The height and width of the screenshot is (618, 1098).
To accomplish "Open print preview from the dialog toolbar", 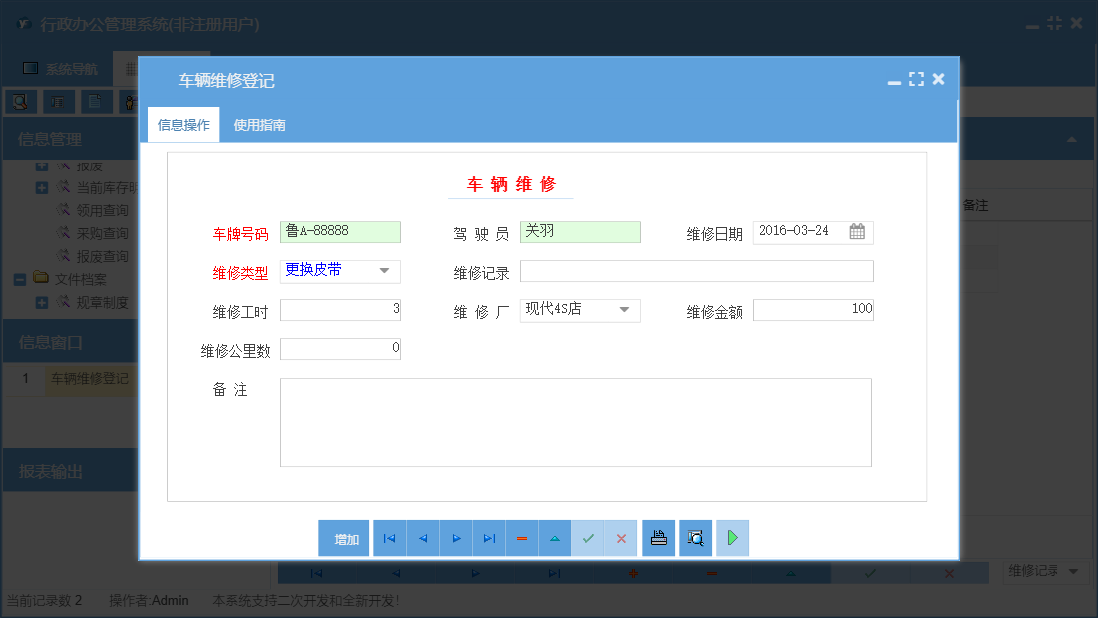I will [x=695, y=538].
